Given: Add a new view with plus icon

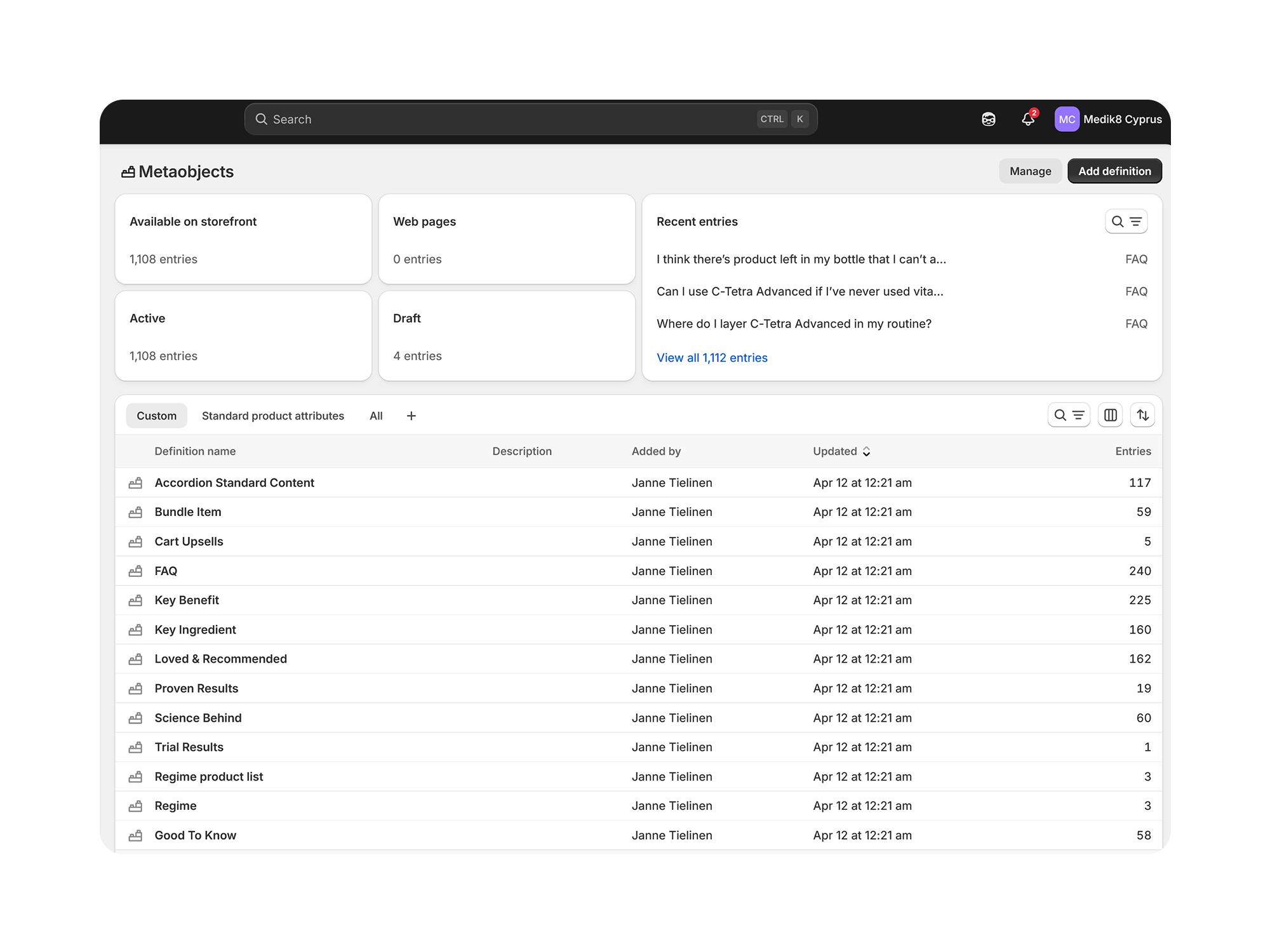Looking at the screenshot, I should coord(411,416).
